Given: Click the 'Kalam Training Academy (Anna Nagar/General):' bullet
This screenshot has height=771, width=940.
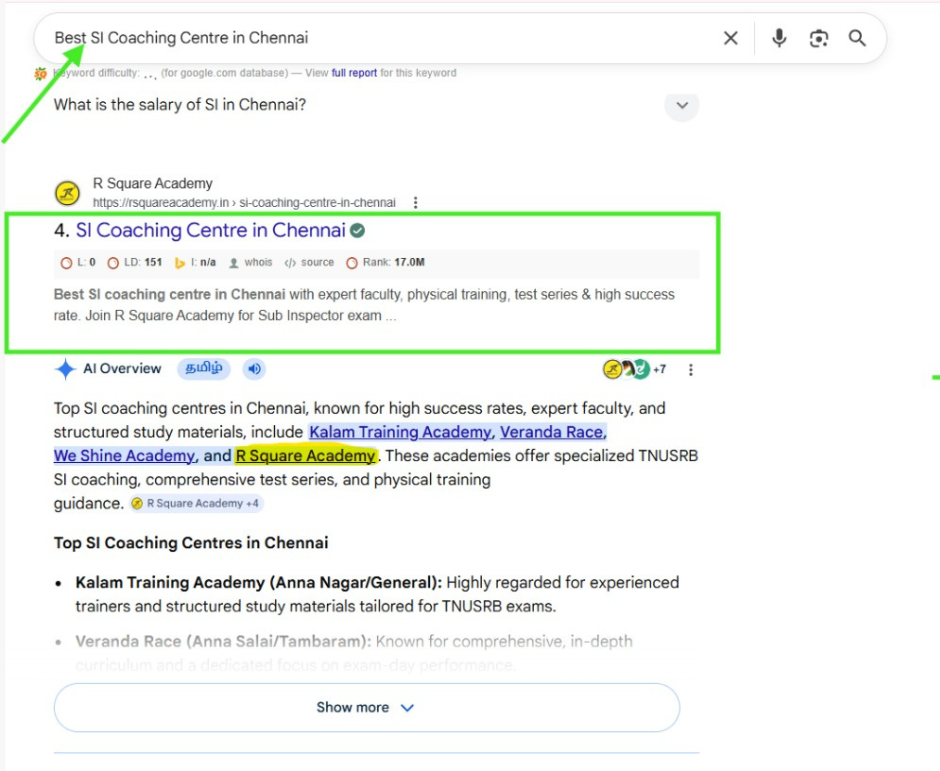Looking at the screenshot, I should [x=258, y=583].
